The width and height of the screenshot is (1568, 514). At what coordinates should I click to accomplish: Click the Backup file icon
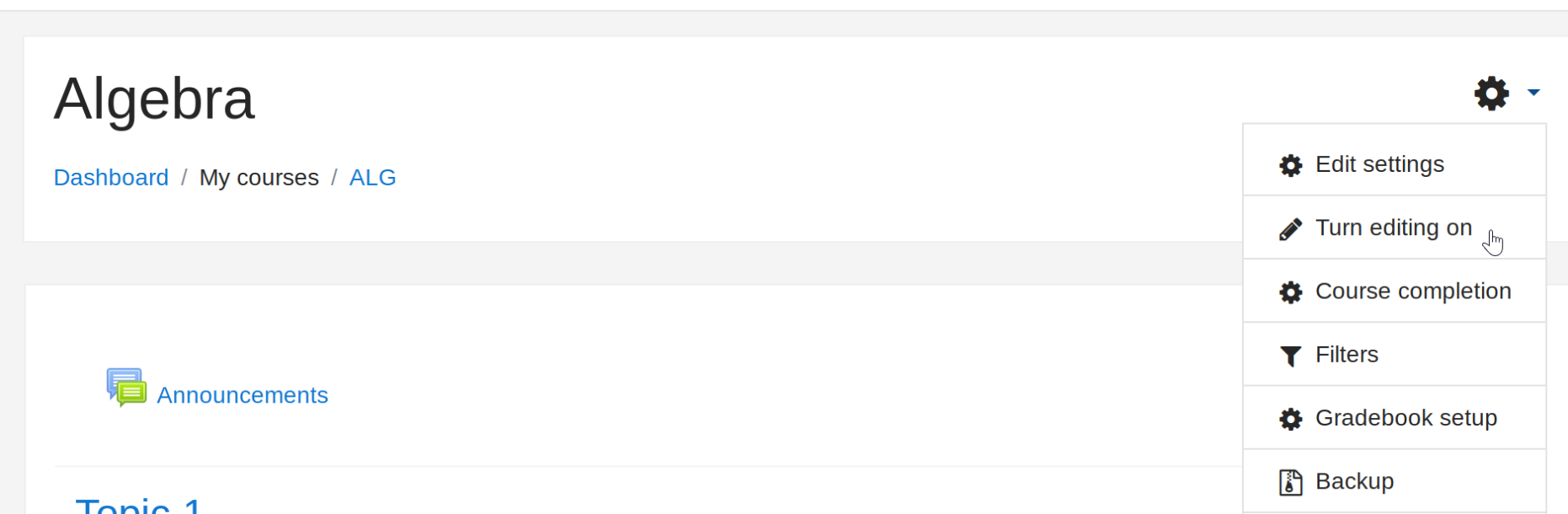(1290, 482)
